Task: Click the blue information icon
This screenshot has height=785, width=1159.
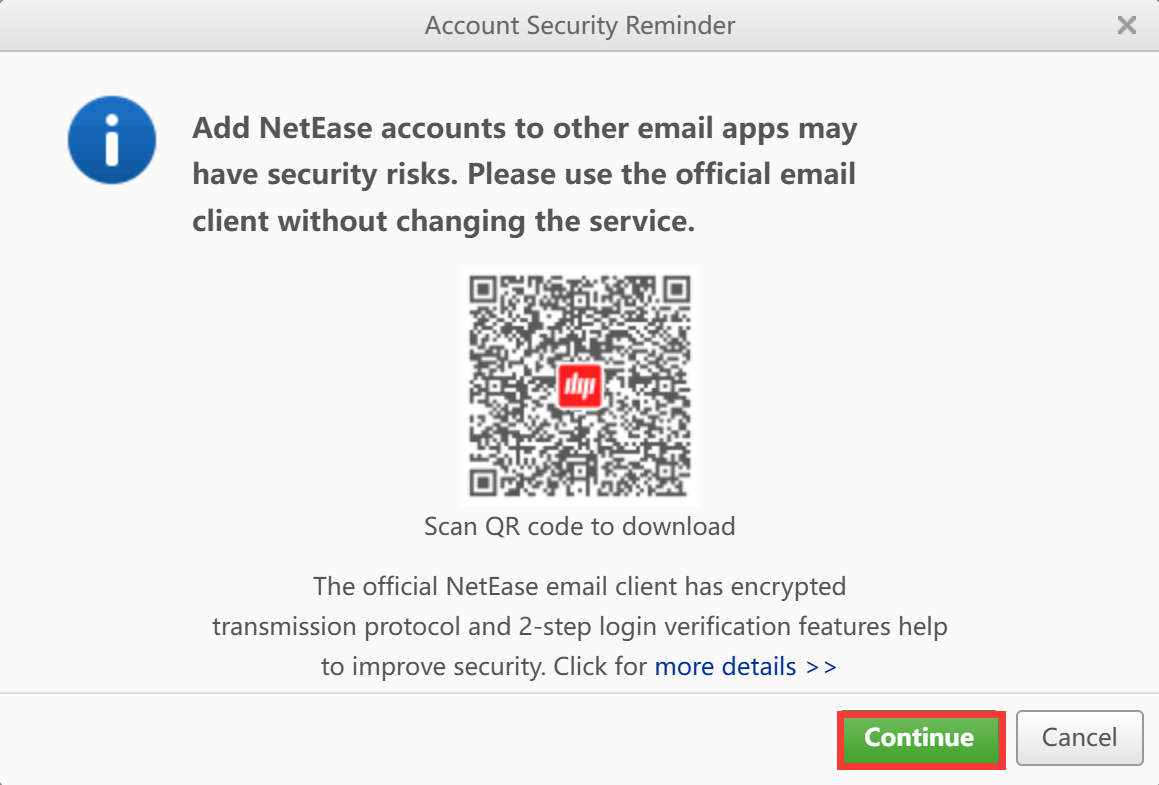Action: (x=112, y=140)
